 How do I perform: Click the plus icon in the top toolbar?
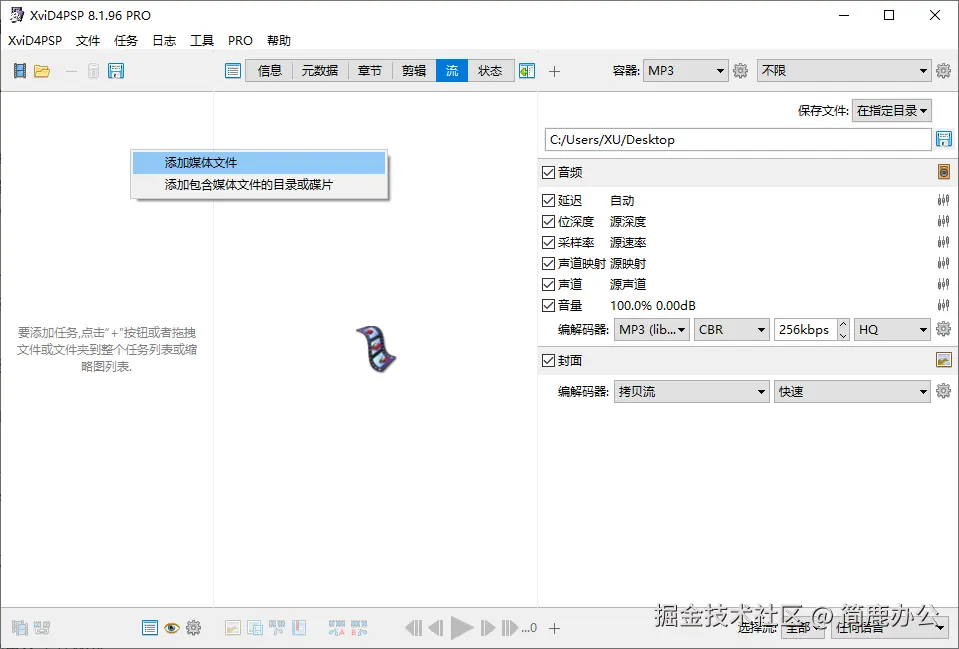click(x=554, y=72)
